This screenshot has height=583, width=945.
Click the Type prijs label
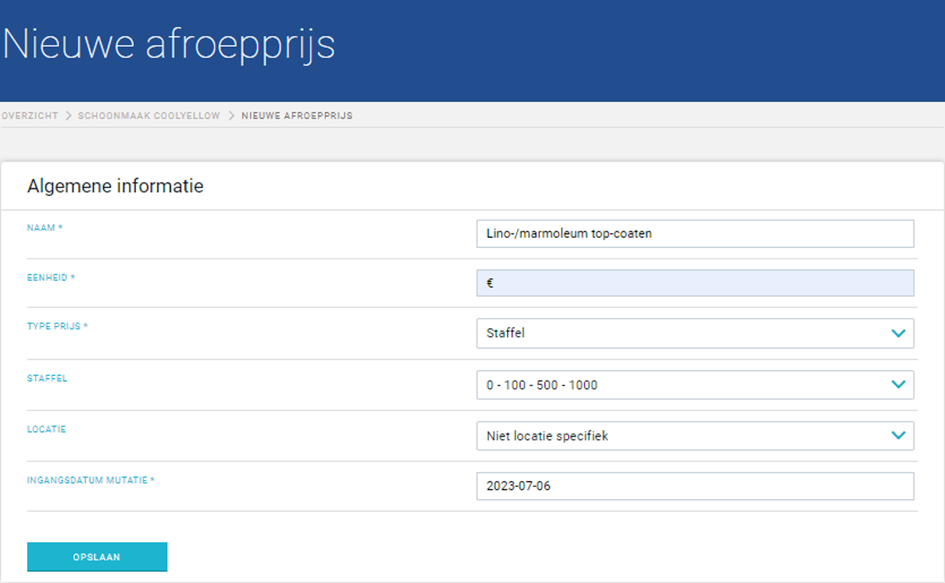[x=57, y=326]
